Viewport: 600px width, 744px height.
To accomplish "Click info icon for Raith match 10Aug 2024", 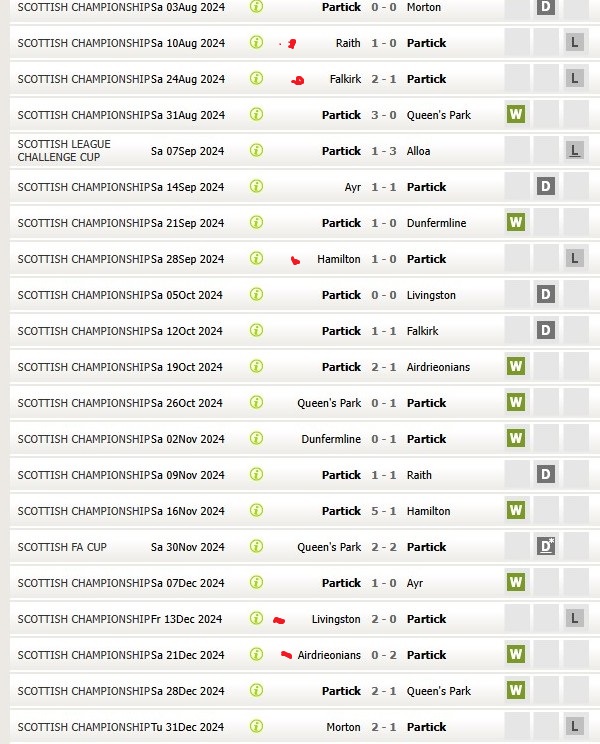I will (x=256, y=43).
